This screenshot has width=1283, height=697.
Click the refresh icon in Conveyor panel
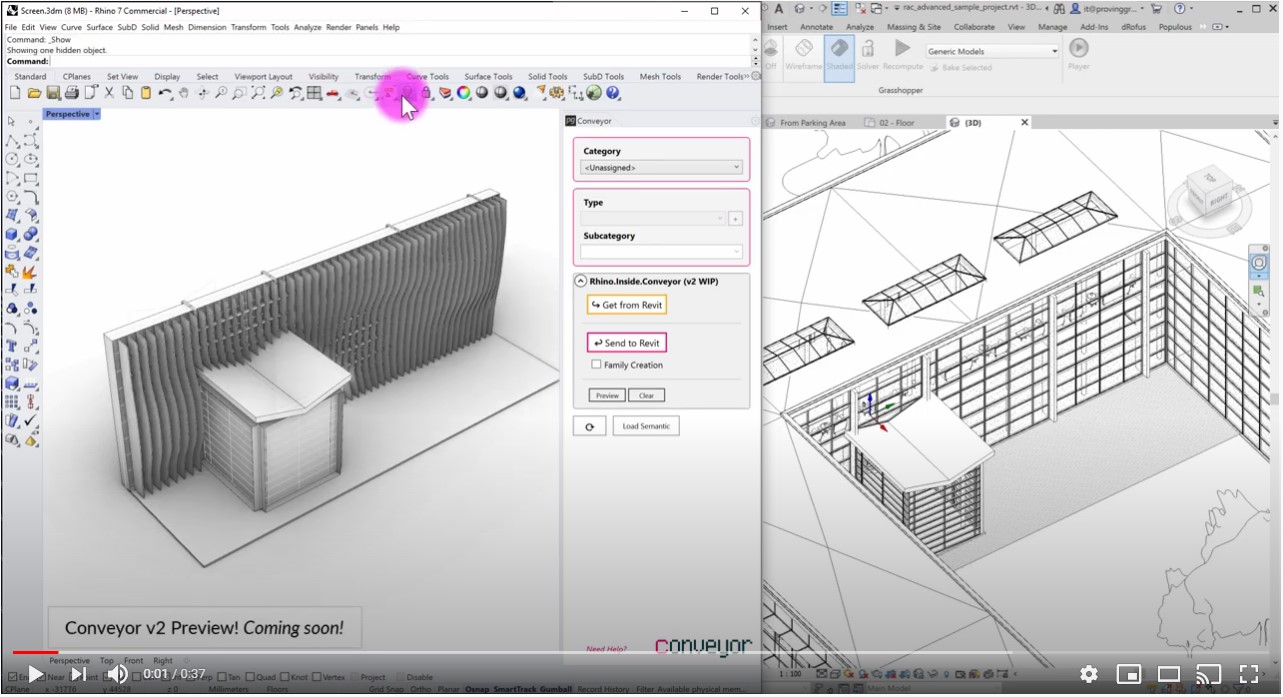590,426
